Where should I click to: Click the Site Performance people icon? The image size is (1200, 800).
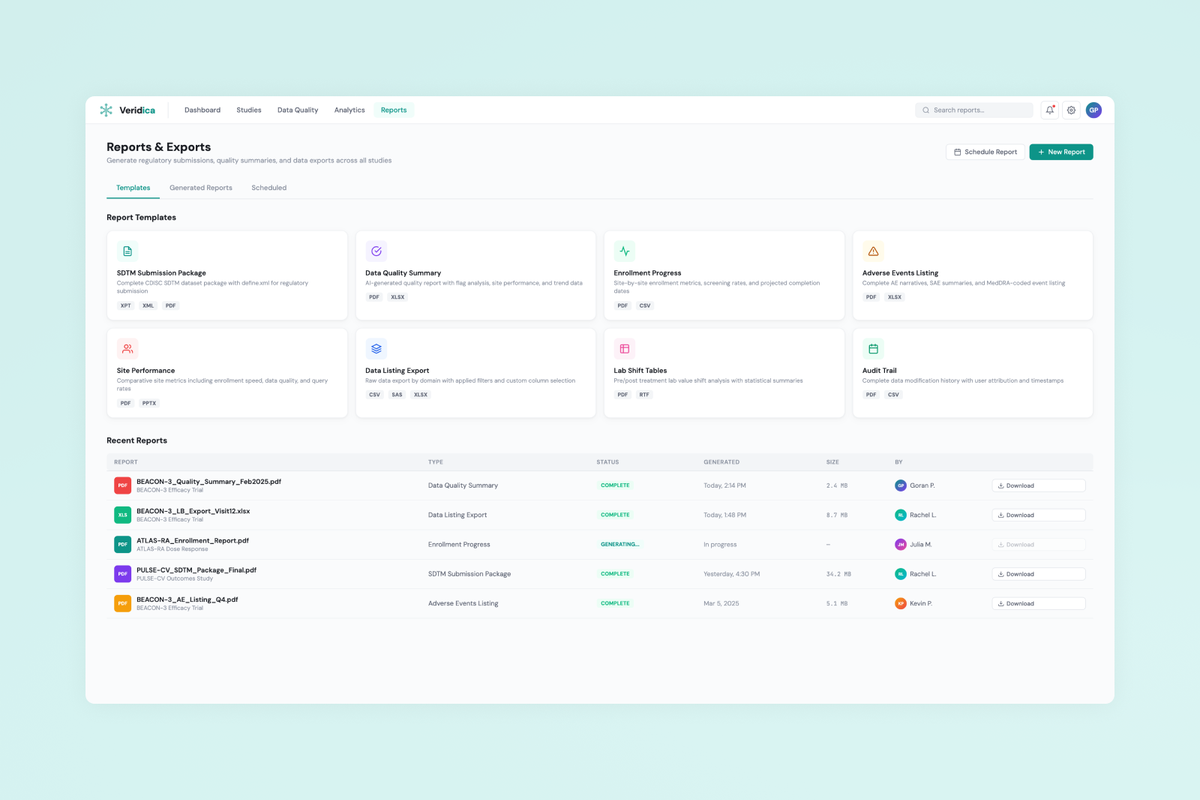pos(127,349)
